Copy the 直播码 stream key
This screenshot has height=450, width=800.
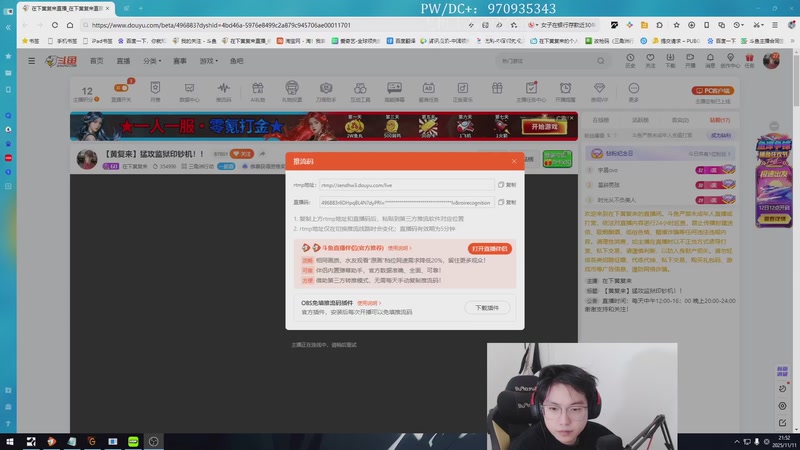pyautogui.click(x=507, y=202)
